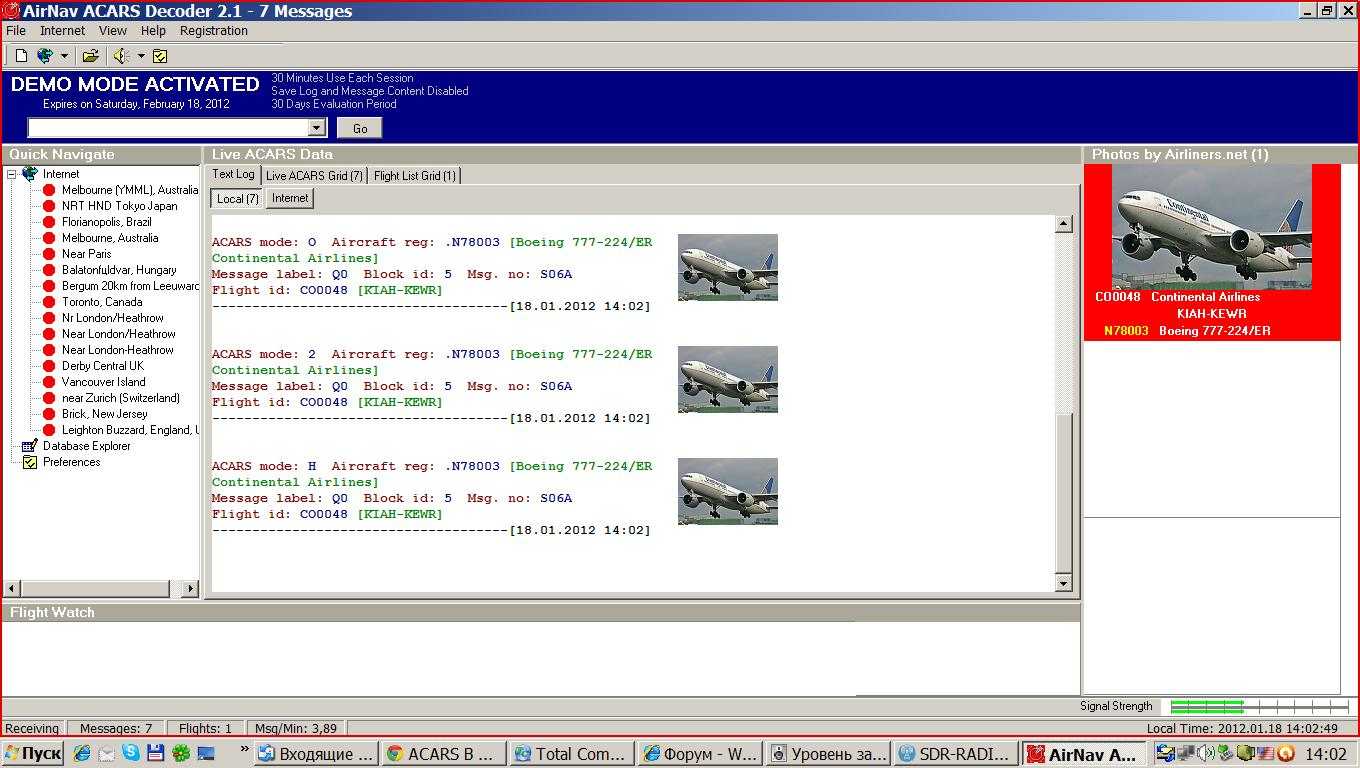1360x768 pixels.
Task: Expand the quick launch overflow chevron
Action: pos(244,749)
